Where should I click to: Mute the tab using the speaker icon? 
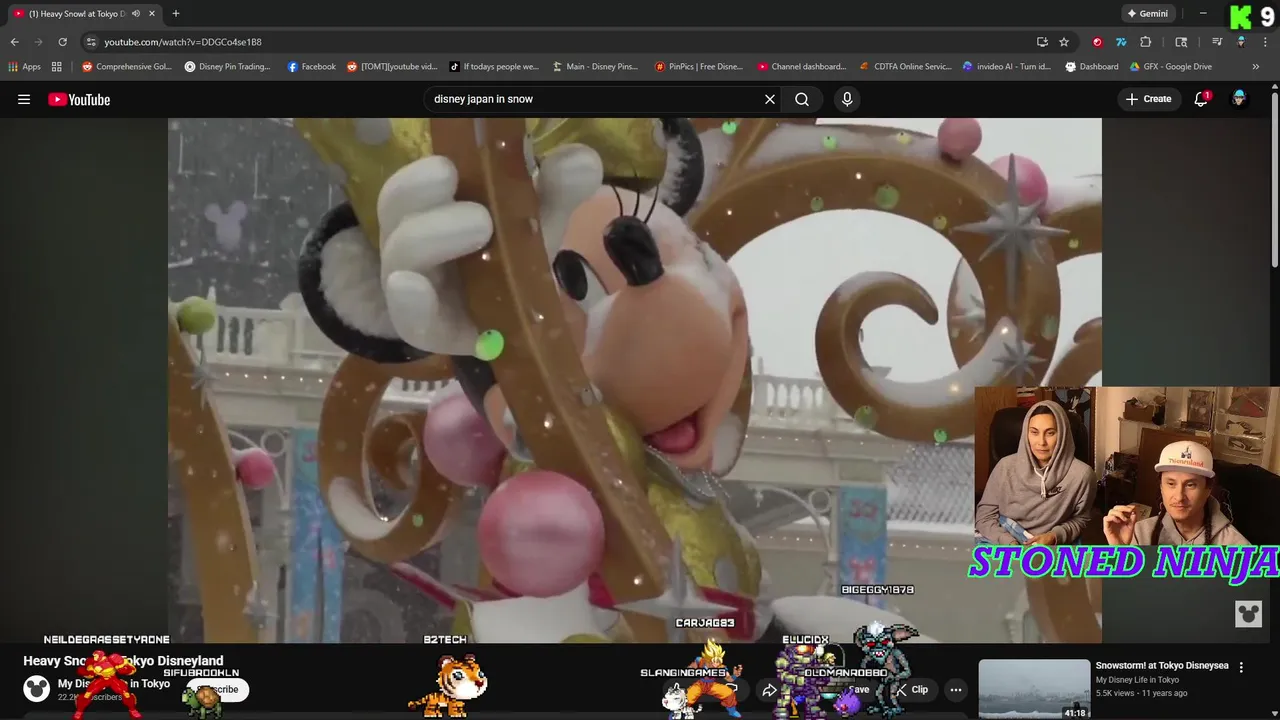pyautogui.click(x=135, y=14)
